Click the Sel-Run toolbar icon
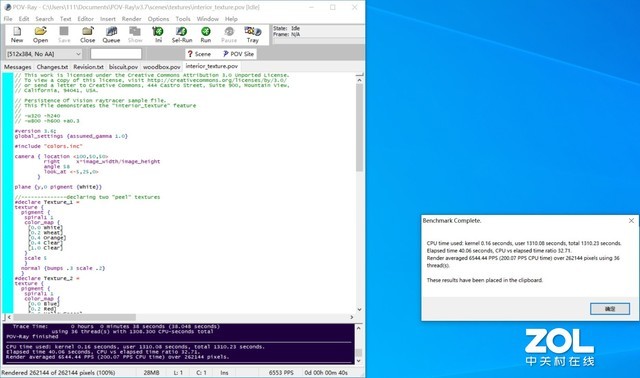 [x=182, y=35]
